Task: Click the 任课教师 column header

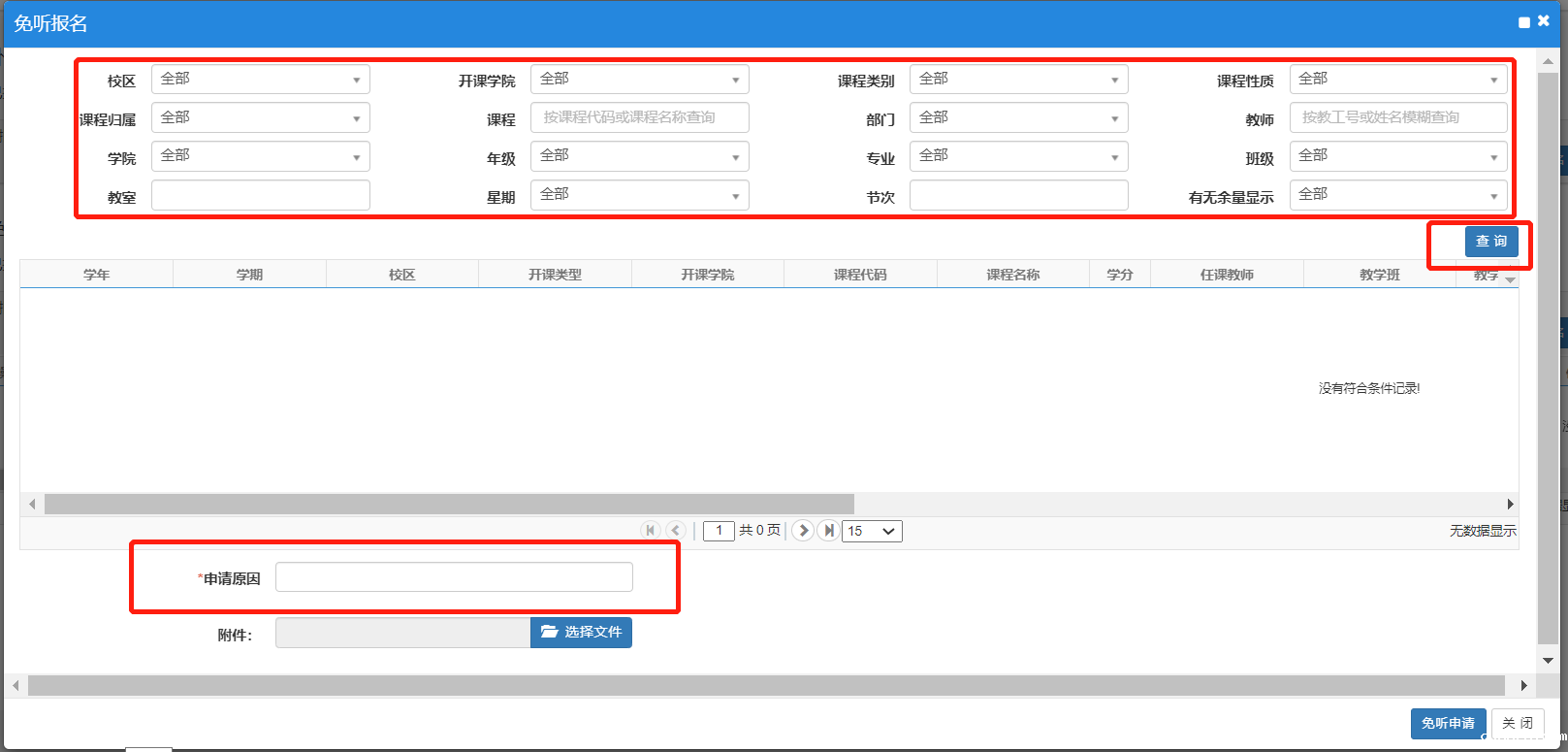Action: [x=1227, y=275]
